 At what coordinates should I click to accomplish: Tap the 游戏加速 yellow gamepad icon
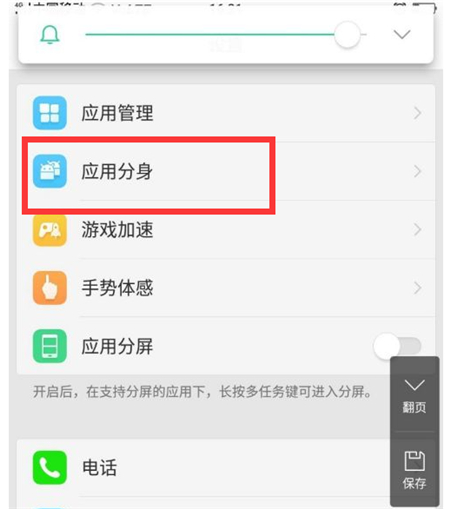click(50, 230)
